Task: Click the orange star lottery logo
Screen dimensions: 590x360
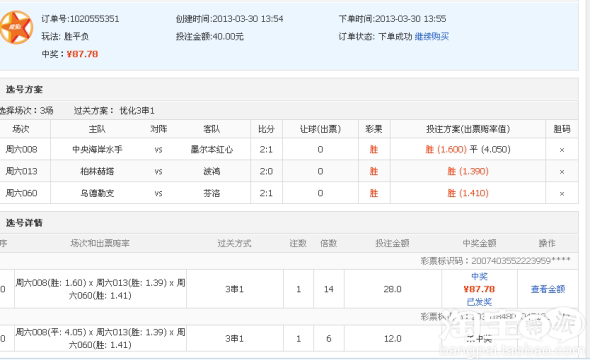Action: pyautogui.click(x=16, y=27)
